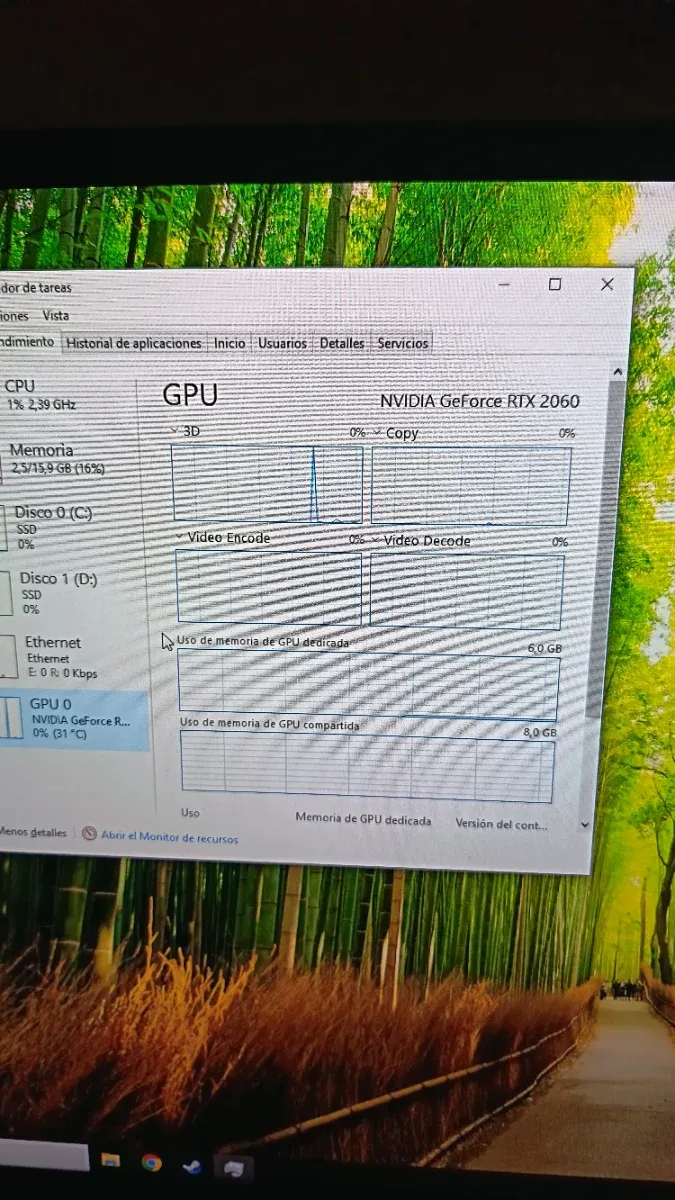Open the Video Decode graph dropdown

[x=377, y=540]
